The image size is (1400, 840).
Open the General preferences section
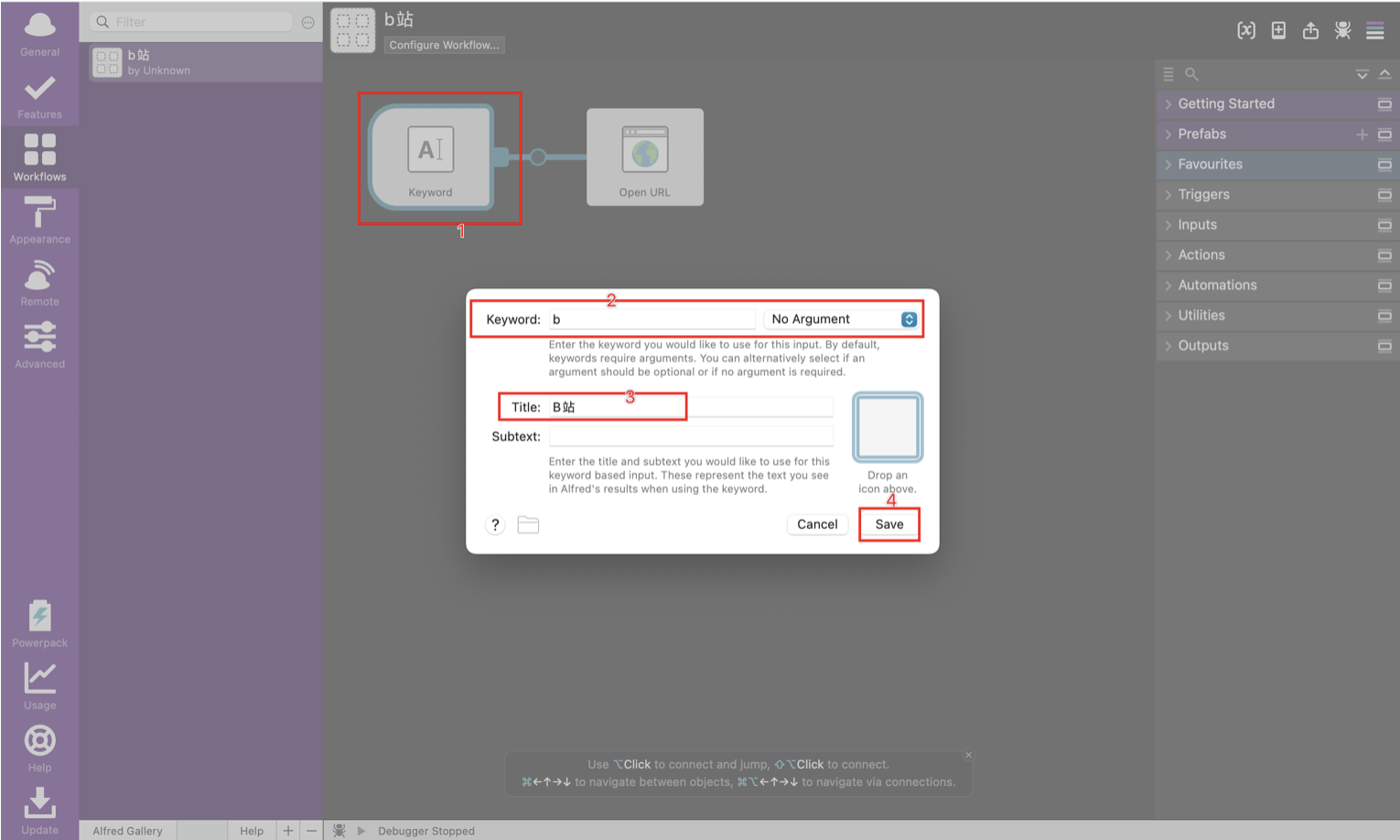tap(39, 35)
